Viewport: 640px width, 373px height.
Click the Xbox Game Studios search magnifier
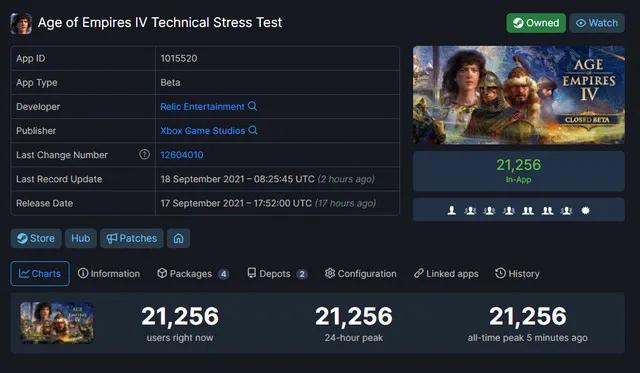pos(253,130)
